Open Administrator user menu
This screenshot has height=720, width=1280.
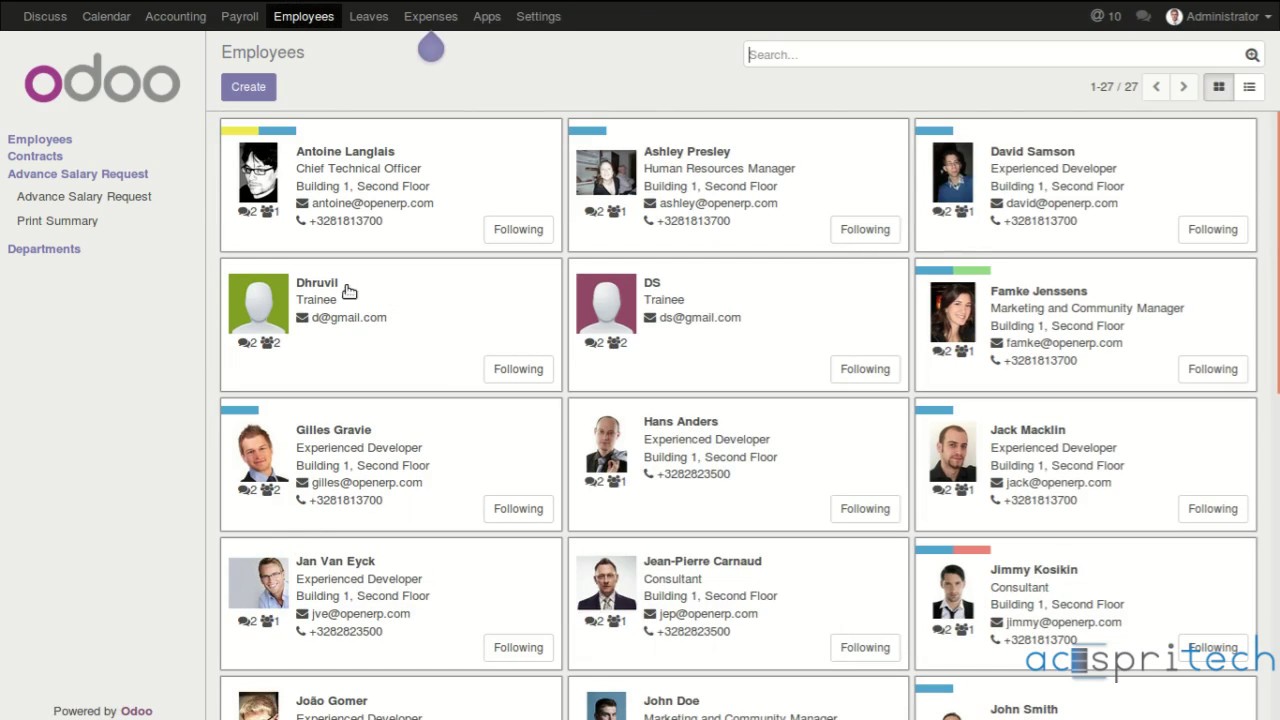tap(1217, 16)
